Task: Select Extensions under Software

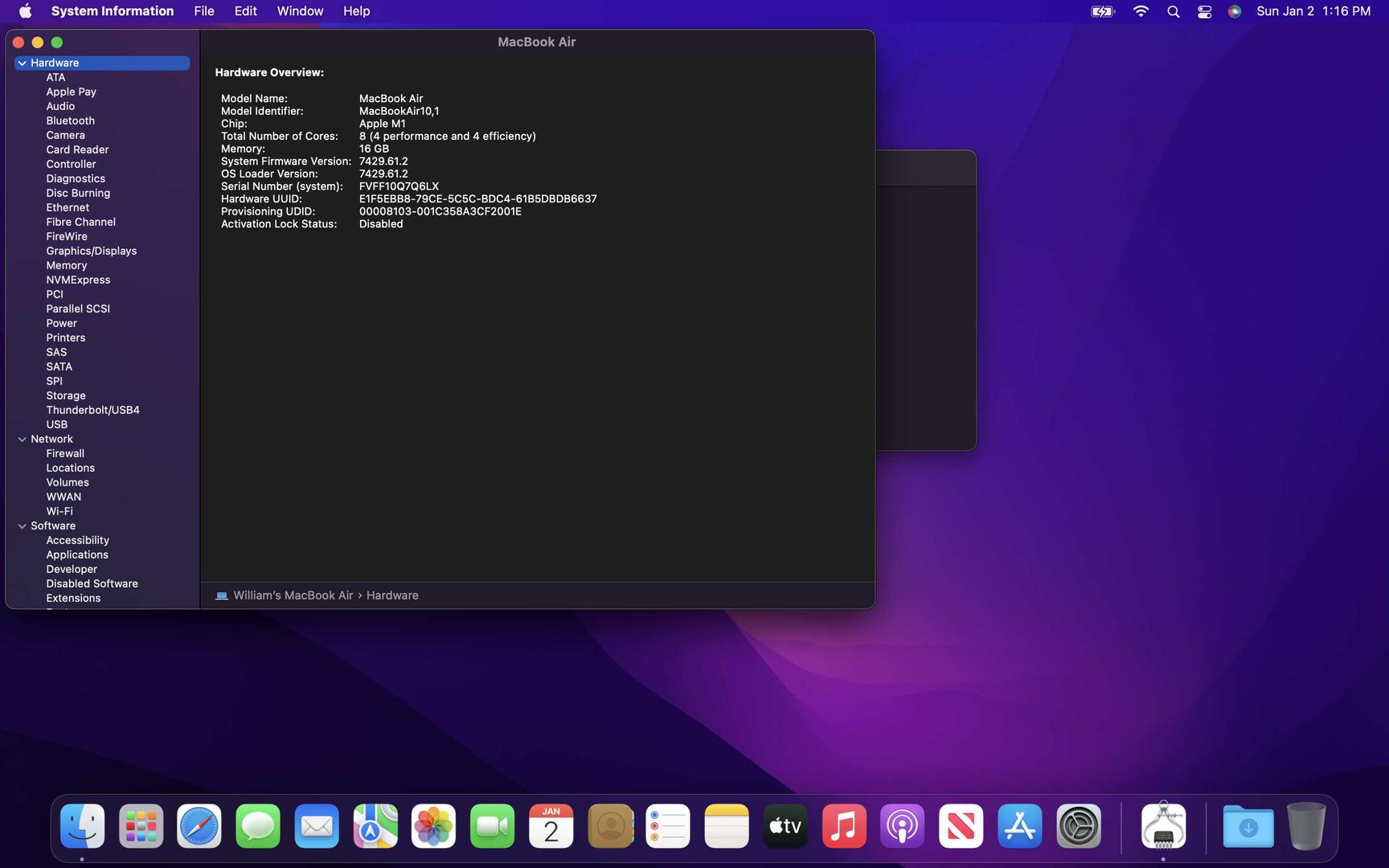Action: (x=73, y=598)
